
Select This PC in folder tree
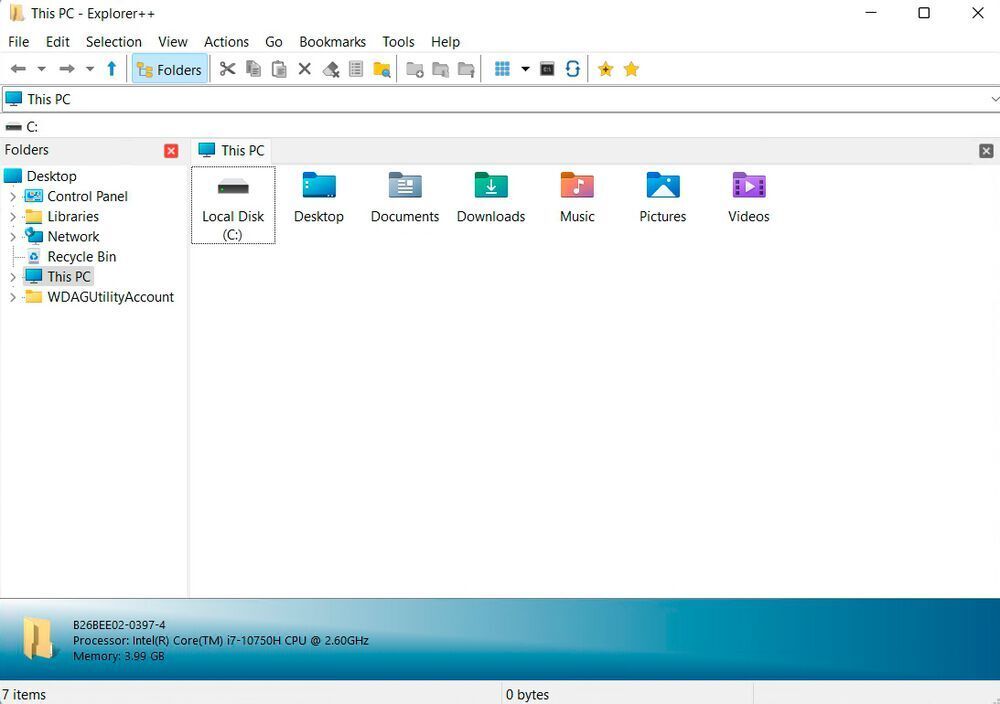coord(69,277)
